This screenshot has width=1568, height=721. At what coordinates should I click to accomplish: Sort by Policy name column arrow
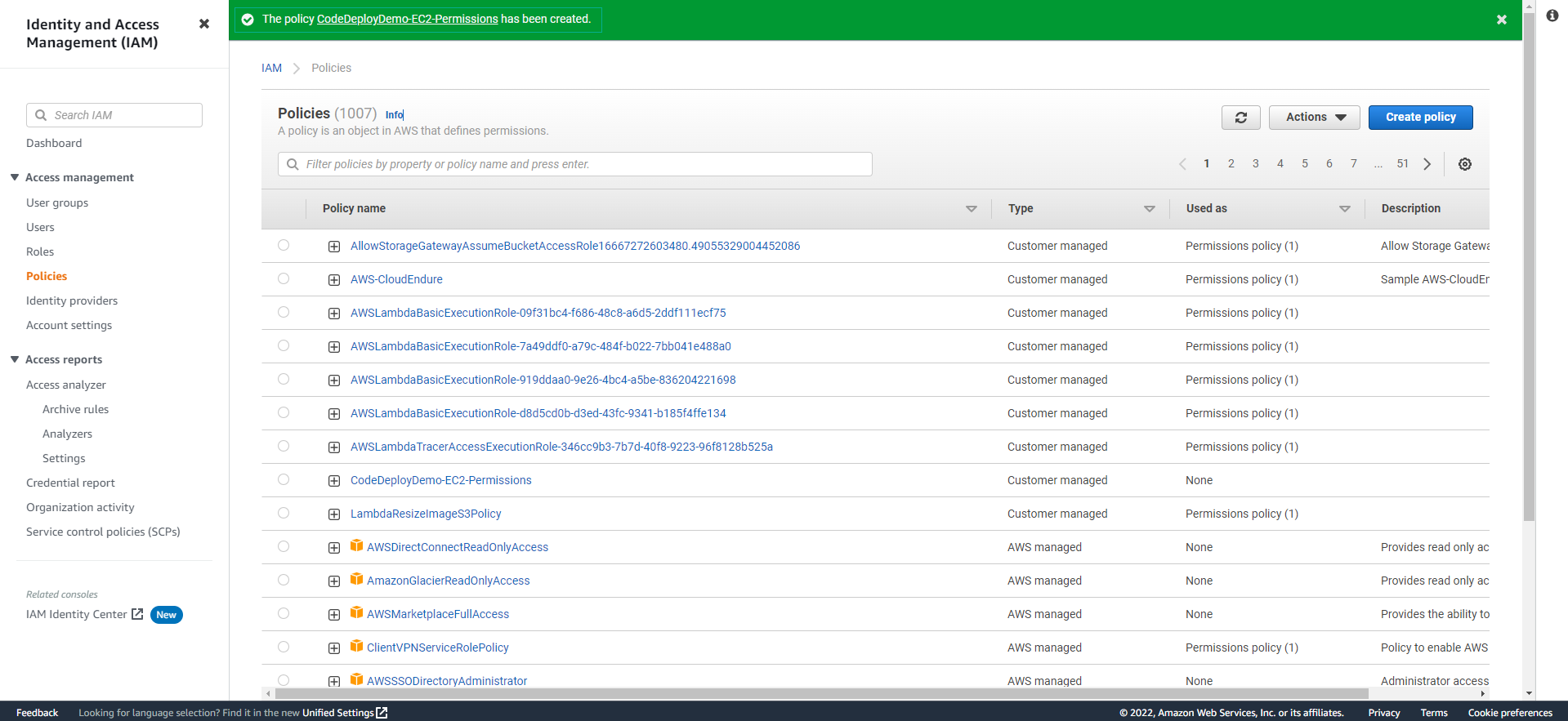[x=972, y=209]
